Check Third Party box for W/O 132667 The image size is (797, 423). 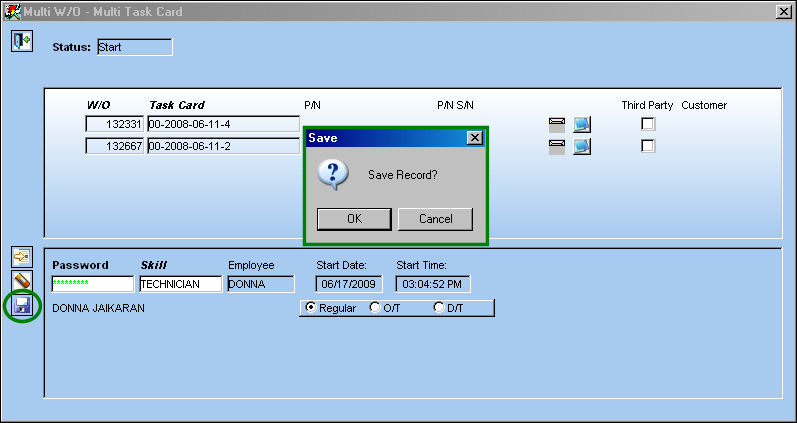click(648, 146)
